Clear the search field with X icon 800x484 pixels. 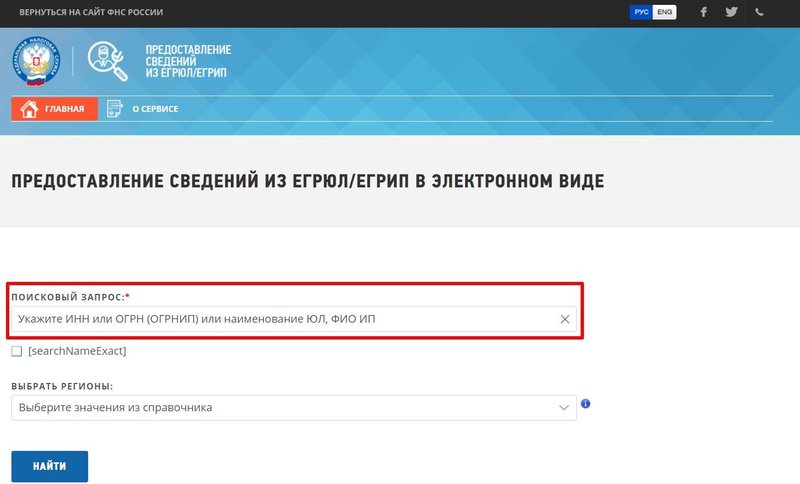pos(565,319)
